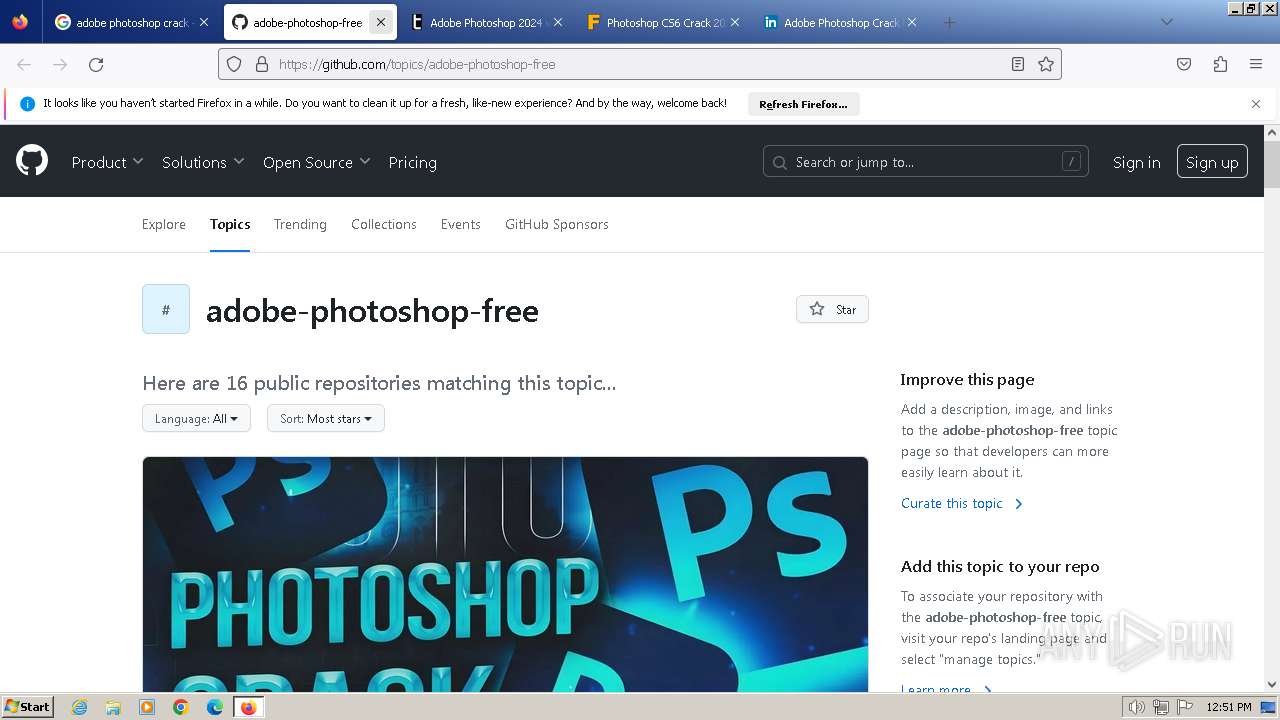Toggle Reader View icon in address bar
The height and width of the screenshot is (720, 1280).
(x=1018, y=64)
